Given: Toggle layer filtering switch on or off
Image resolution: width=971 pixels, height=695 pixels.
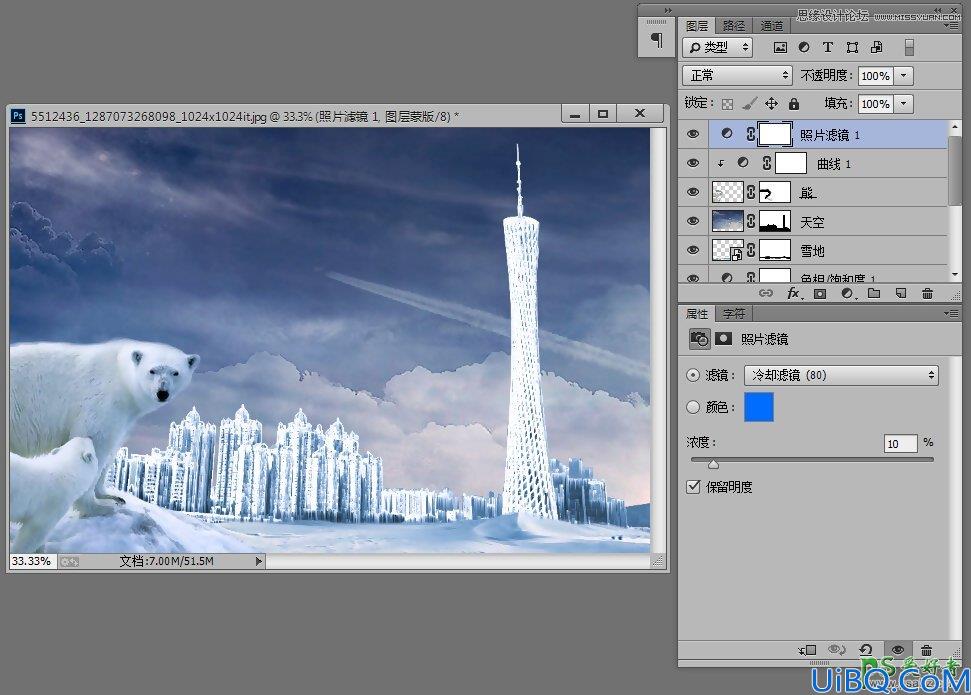Looking at the screenshot, I should click(x=909, y=48).
